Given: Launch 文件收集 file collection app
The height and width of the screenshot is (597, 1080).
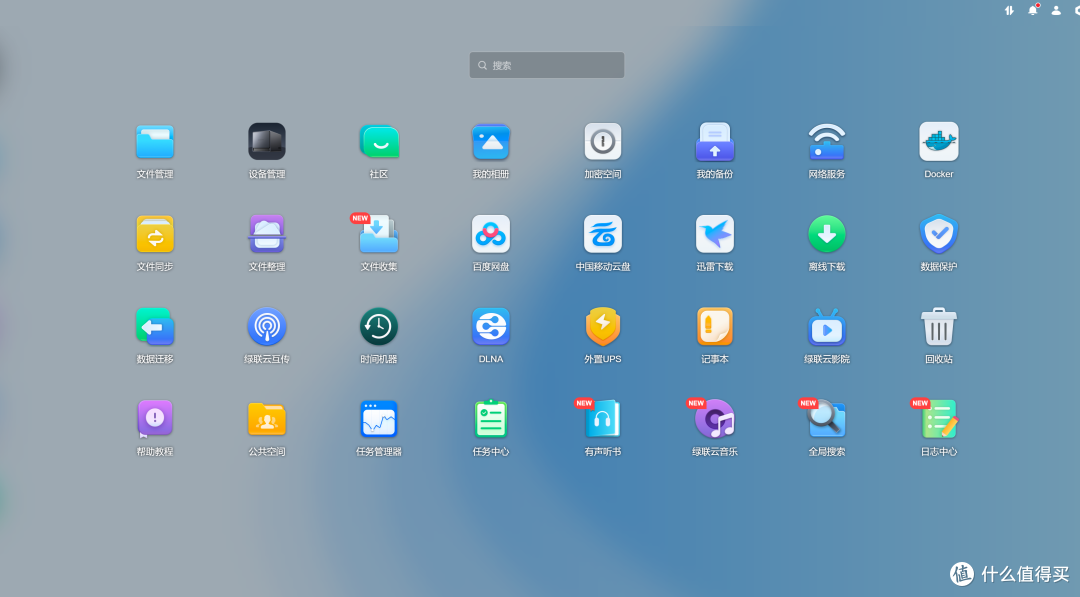Looking at the screenshot, I should point(379,235).
